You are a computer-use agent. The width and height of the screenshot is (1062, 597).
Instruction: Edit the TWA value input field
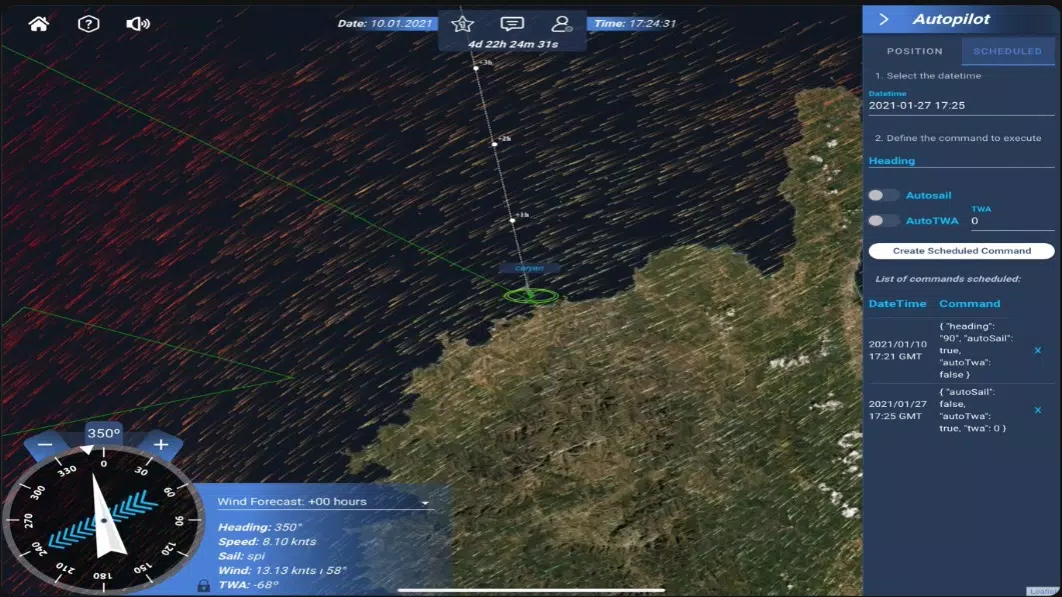click(x=1012, y=220)
